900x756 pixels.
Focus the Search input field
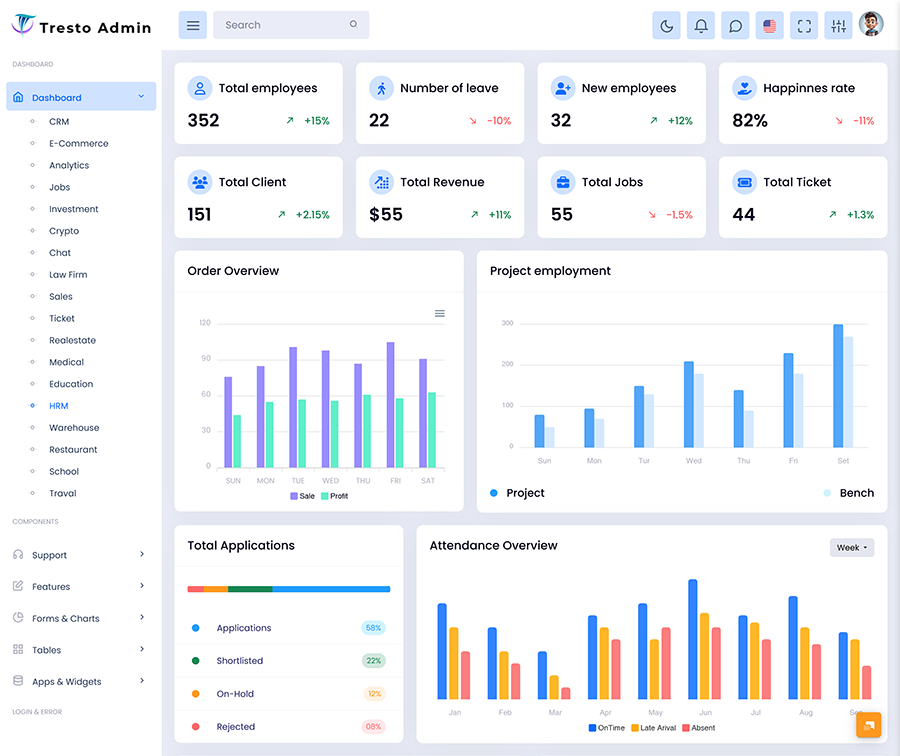pos(291,25)
